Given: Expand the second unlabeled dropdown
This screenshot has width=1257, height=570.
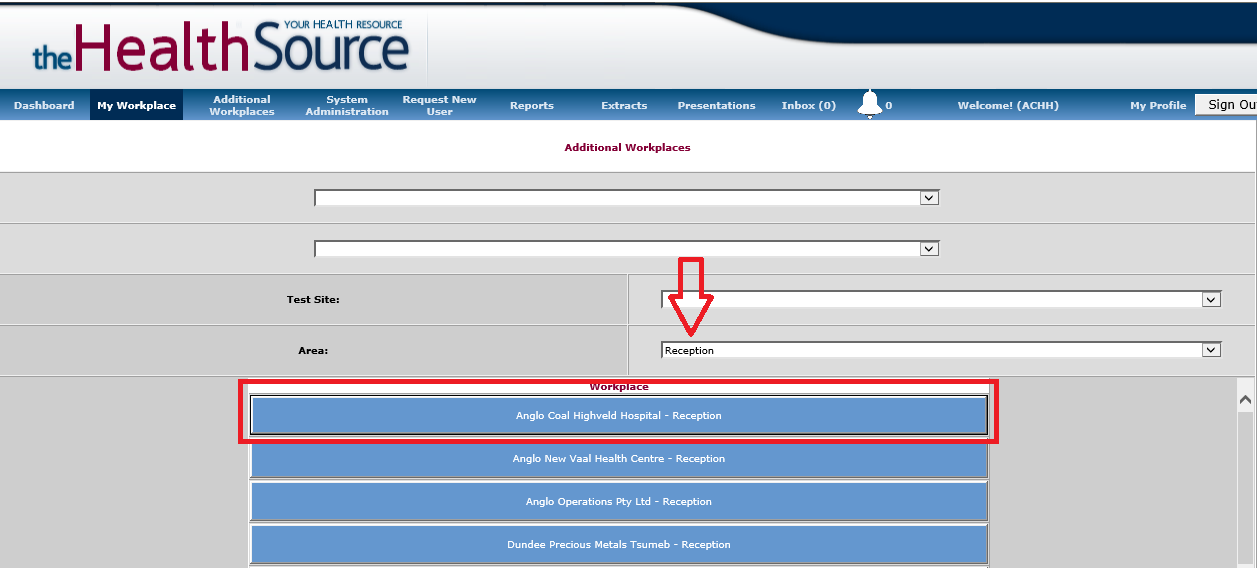Looking at the screenshot, I should (x=626, y=248).
